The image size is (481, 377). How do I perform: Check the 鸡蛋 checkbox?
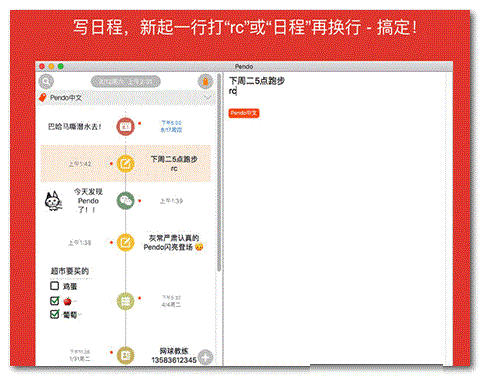tap(54, 286)
